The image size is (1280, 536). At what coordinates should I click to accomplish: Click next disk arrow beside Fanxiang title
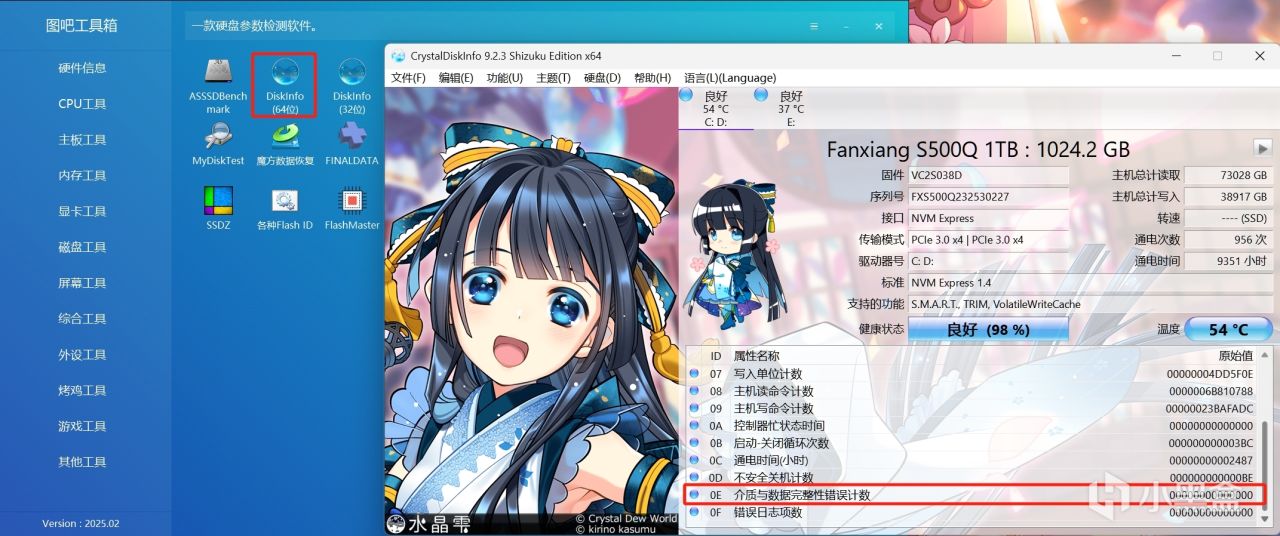coord(1263,148)
